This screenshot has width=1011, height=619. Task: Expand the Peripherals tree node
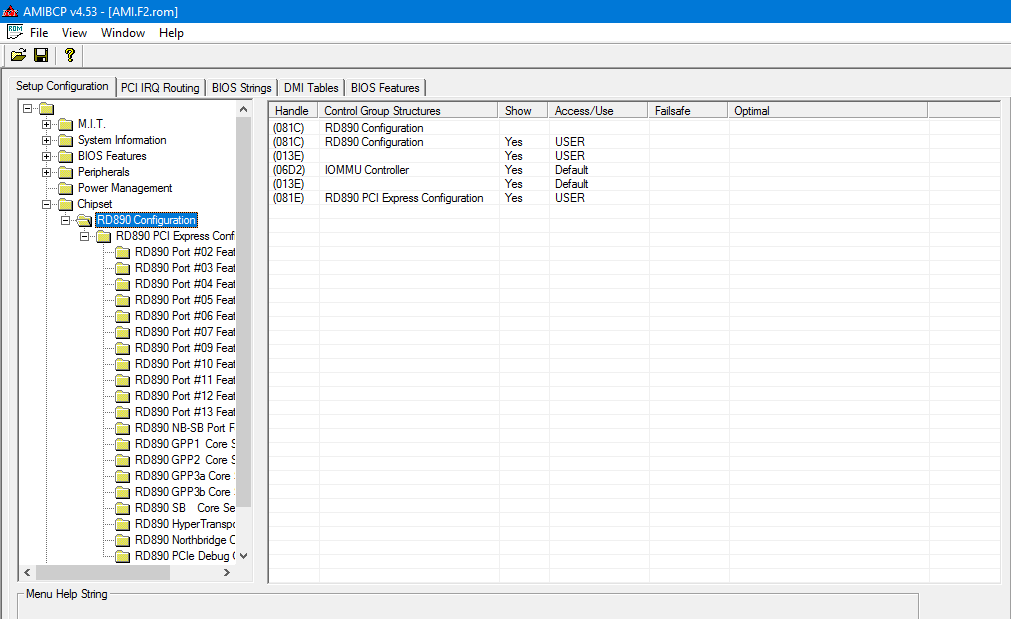point(46,173)
